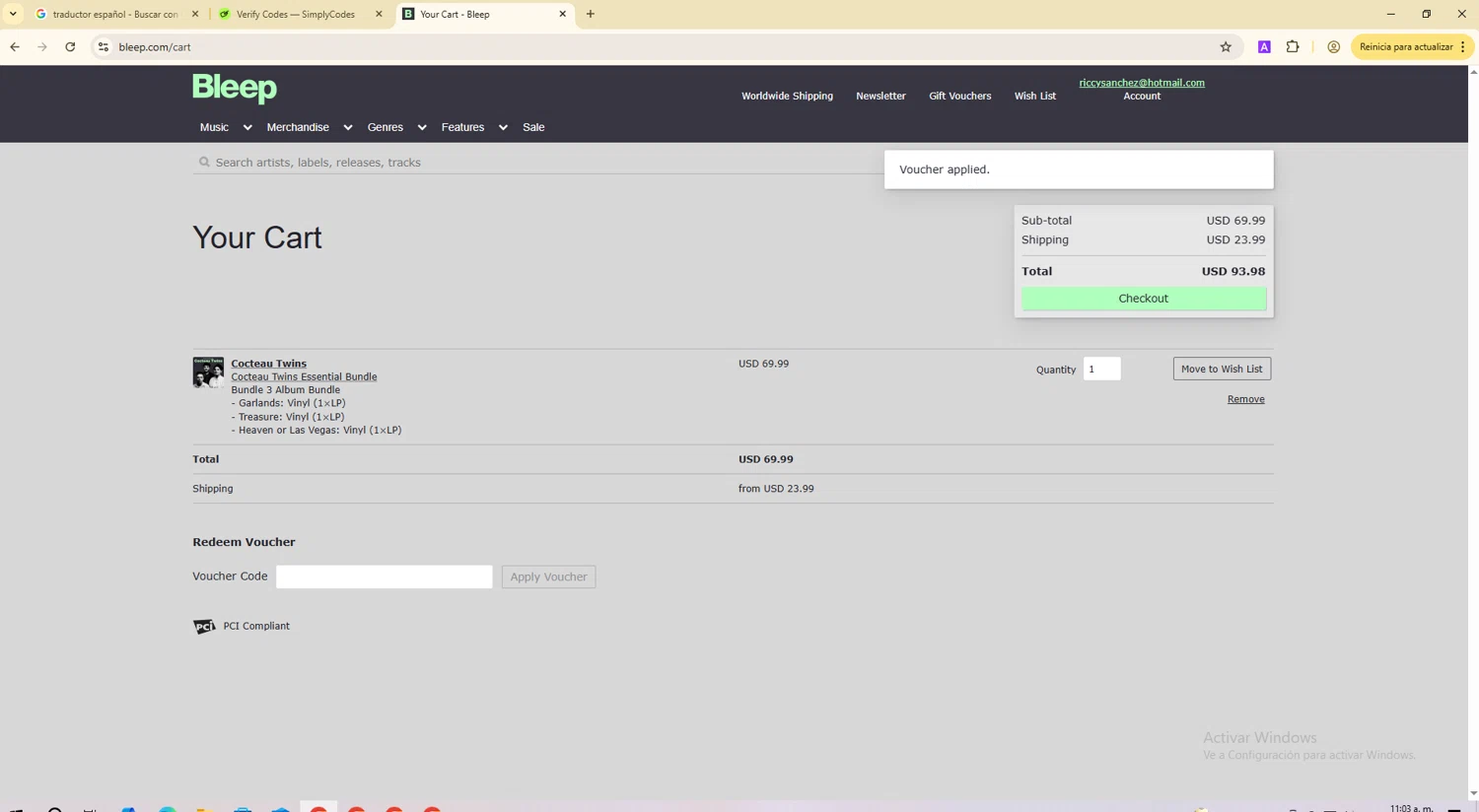Close the Verify Codes SimplyCodes tab
Screen dimensions: 1479x812
379,14
